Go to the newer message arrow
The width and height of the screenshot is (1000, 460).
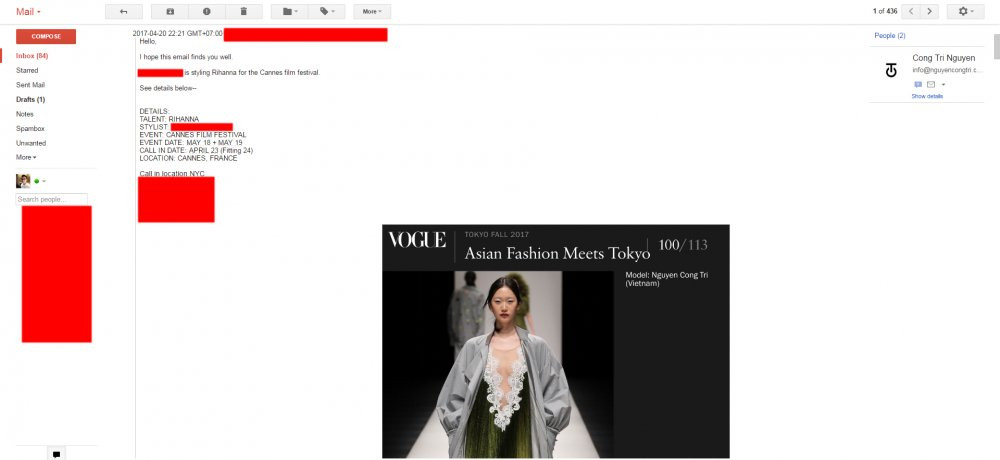912,11
